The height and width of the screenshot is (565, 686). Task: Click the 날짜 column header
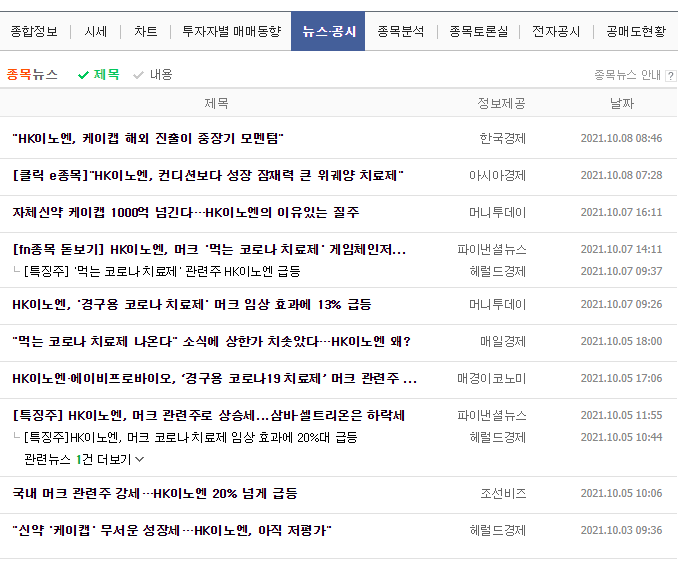tap(622, 103)
